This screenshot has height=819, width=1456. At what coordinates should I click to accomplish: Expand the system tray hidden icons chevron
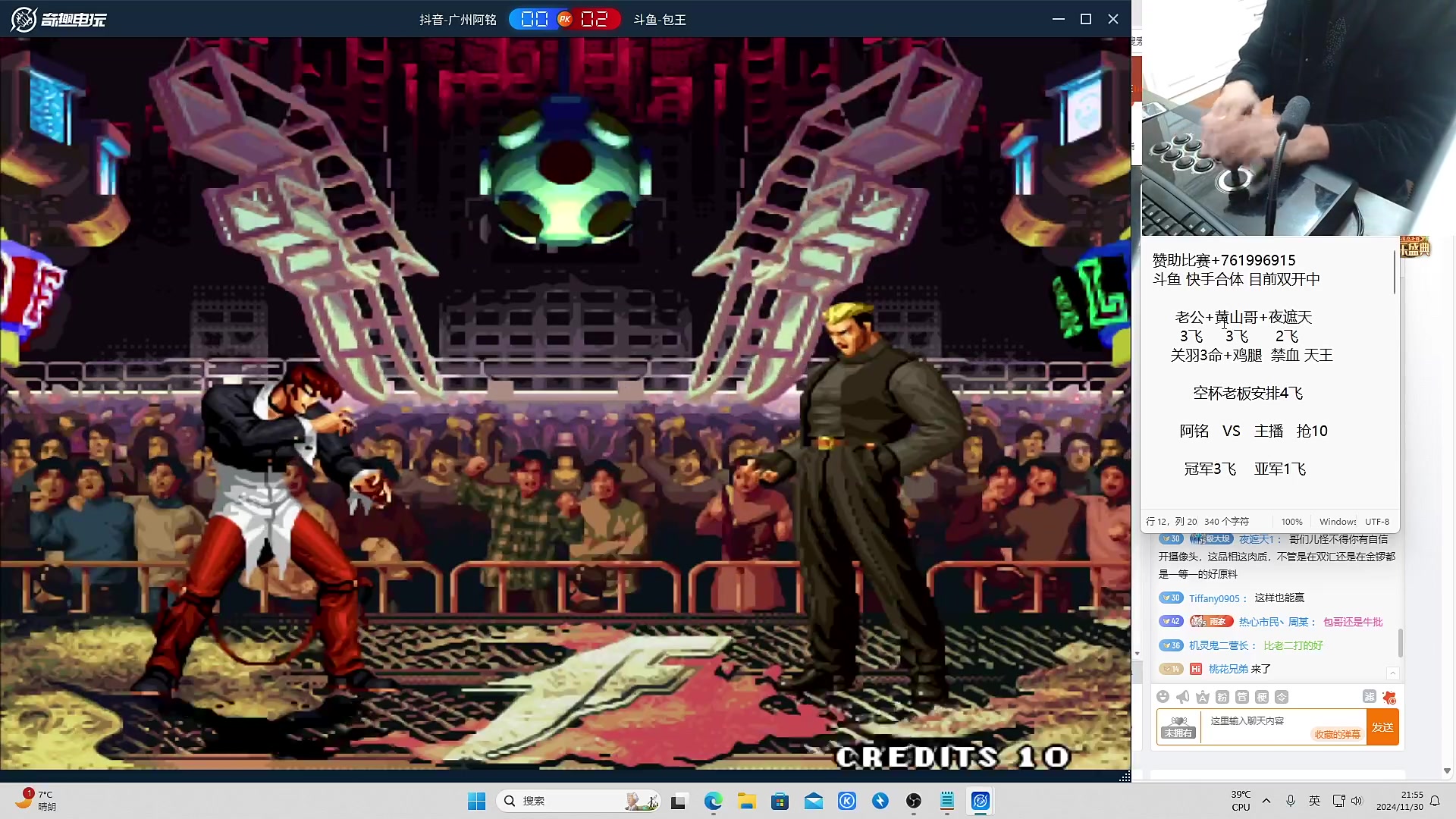[1266, 801]
